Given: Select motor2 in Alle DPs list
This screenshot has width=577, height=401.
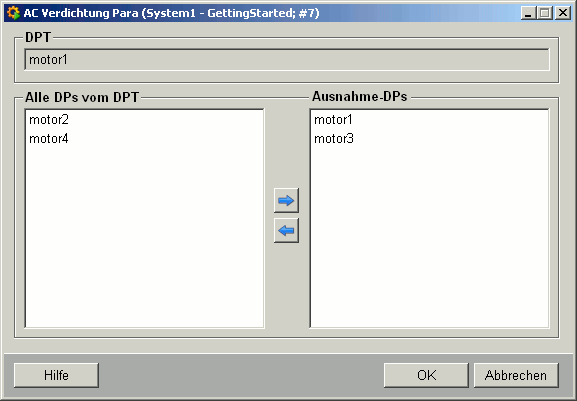Looking at the screenshot, I should tap(49, 120).
